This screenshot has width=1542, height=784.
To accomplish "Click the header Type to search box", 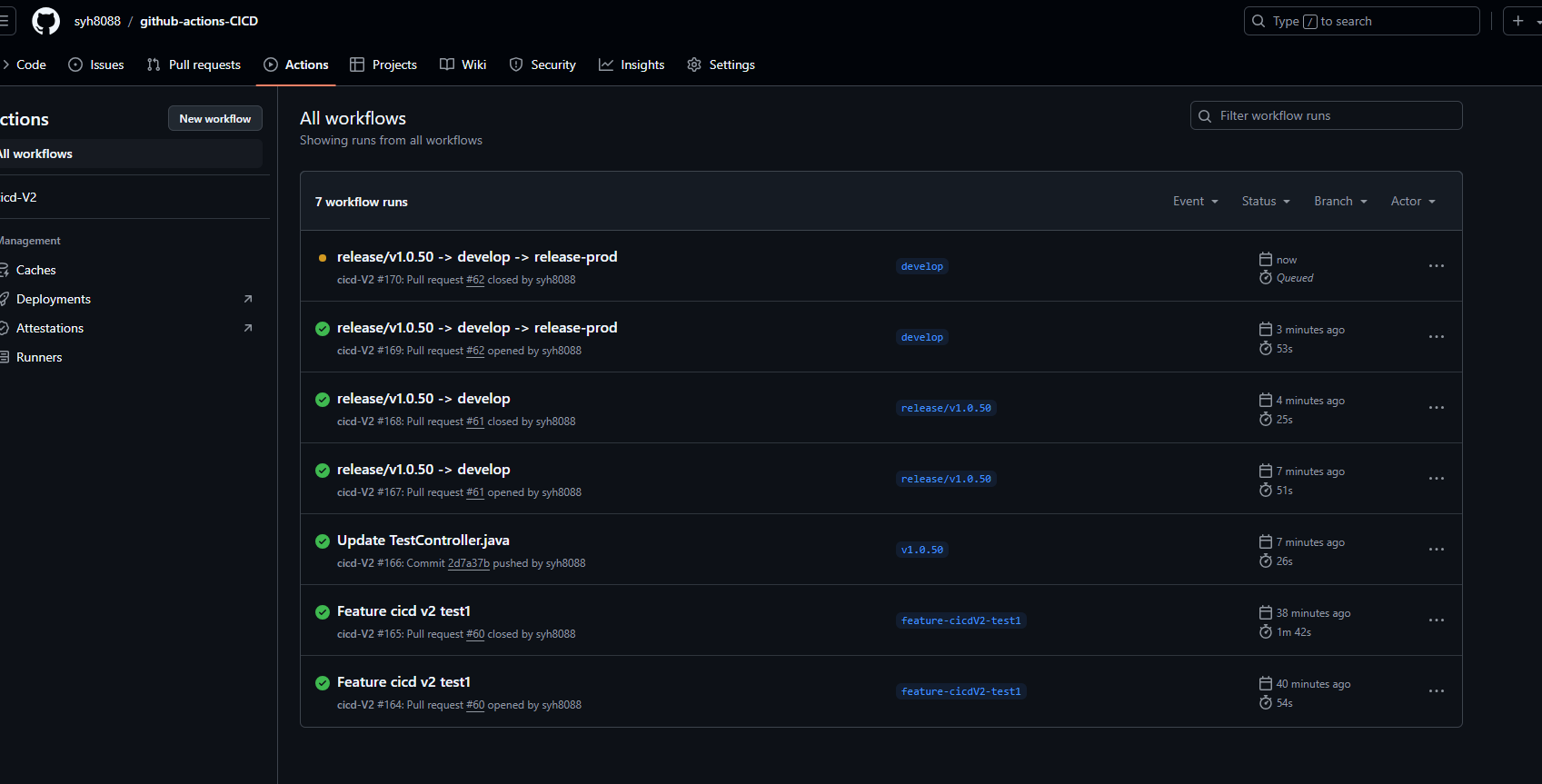I will point(1361,21).
